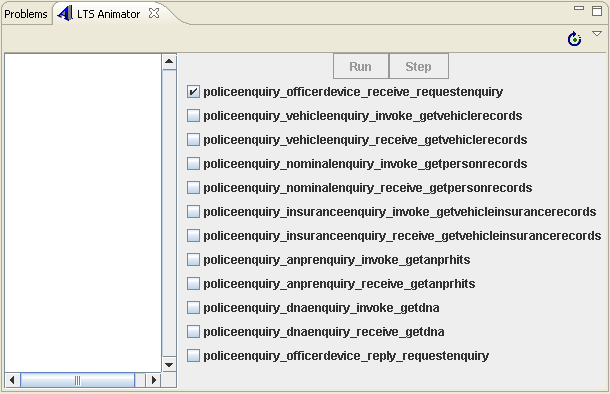Image resolution: width=610 pixels, height=394 pixels.
Task: Select the LTS Animator tab
Action: [x=108, y=14]
